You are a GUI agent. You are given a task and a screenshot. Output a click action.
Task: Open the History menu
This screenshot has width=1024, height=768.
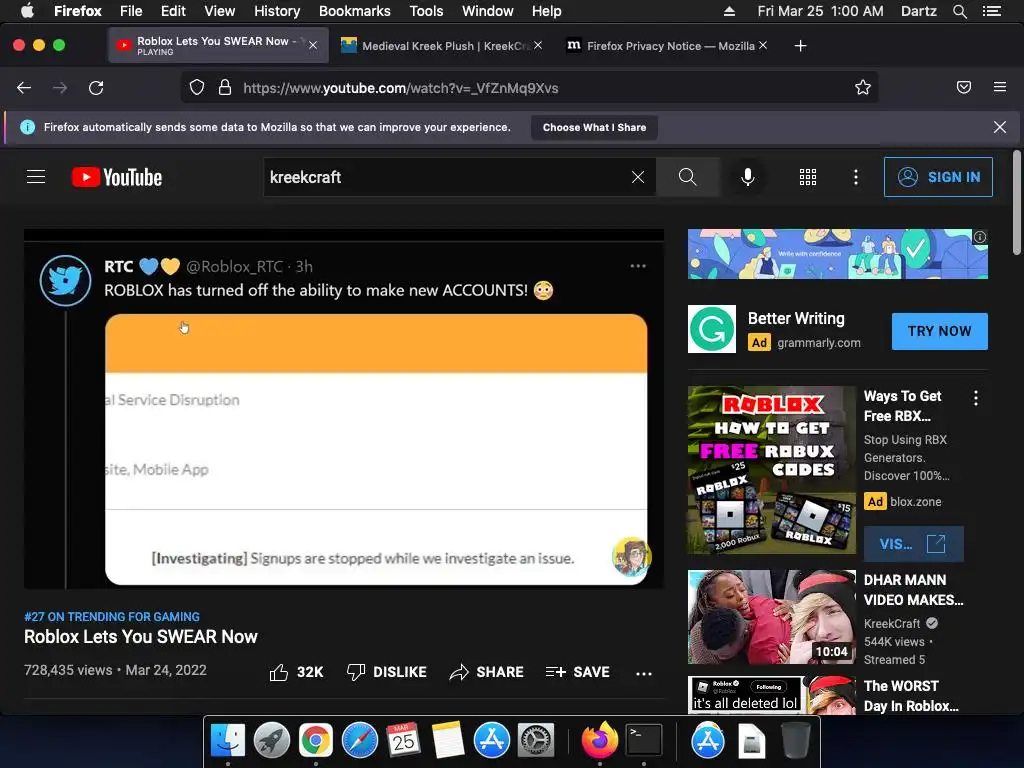pos(277,11)
